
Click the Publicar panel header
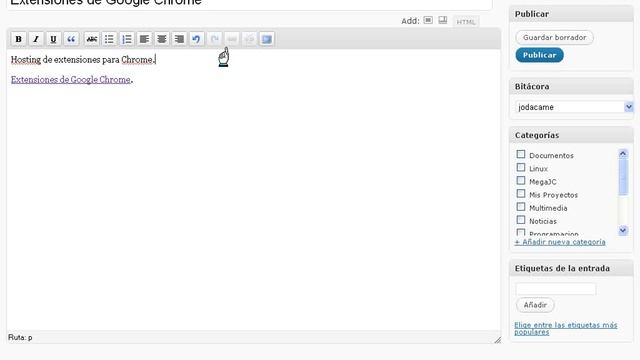click(x=571, y=14)
